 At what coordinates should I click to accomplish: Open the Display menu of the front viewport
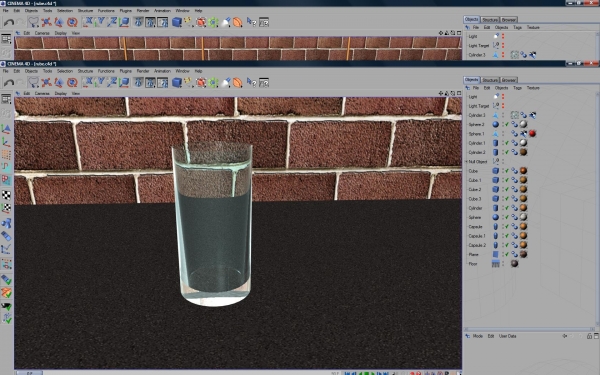60,93
